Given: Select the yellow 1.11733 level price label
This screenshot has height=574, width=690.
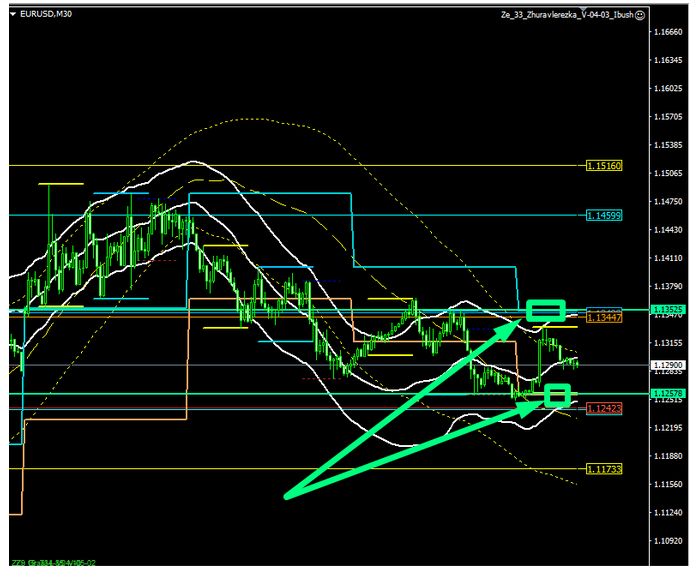Looking at the screenshot, I should click(604, 469).
